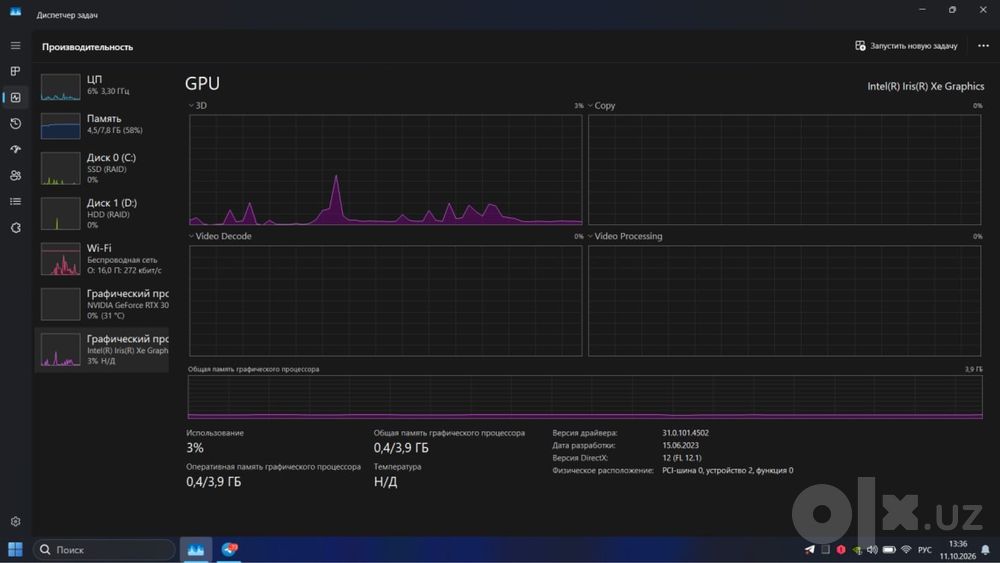Click the driver version value 31.0.101.4502
1000x563 pixels.
[686, 433]
